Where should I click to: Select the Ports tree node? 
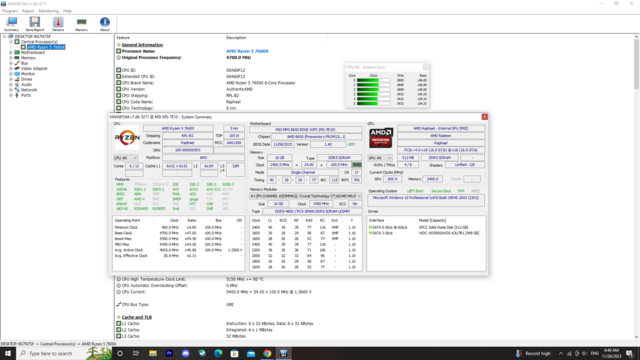(x=26, y=95)
